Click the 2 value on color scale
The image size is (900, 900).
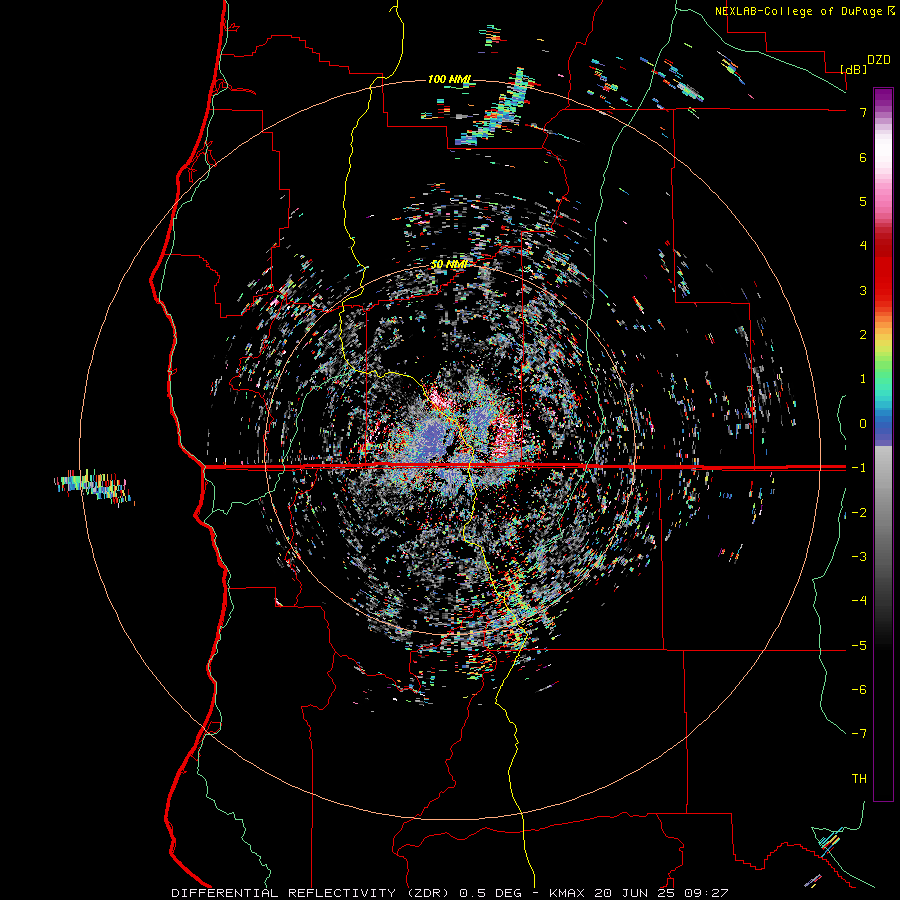pos(863,335)
